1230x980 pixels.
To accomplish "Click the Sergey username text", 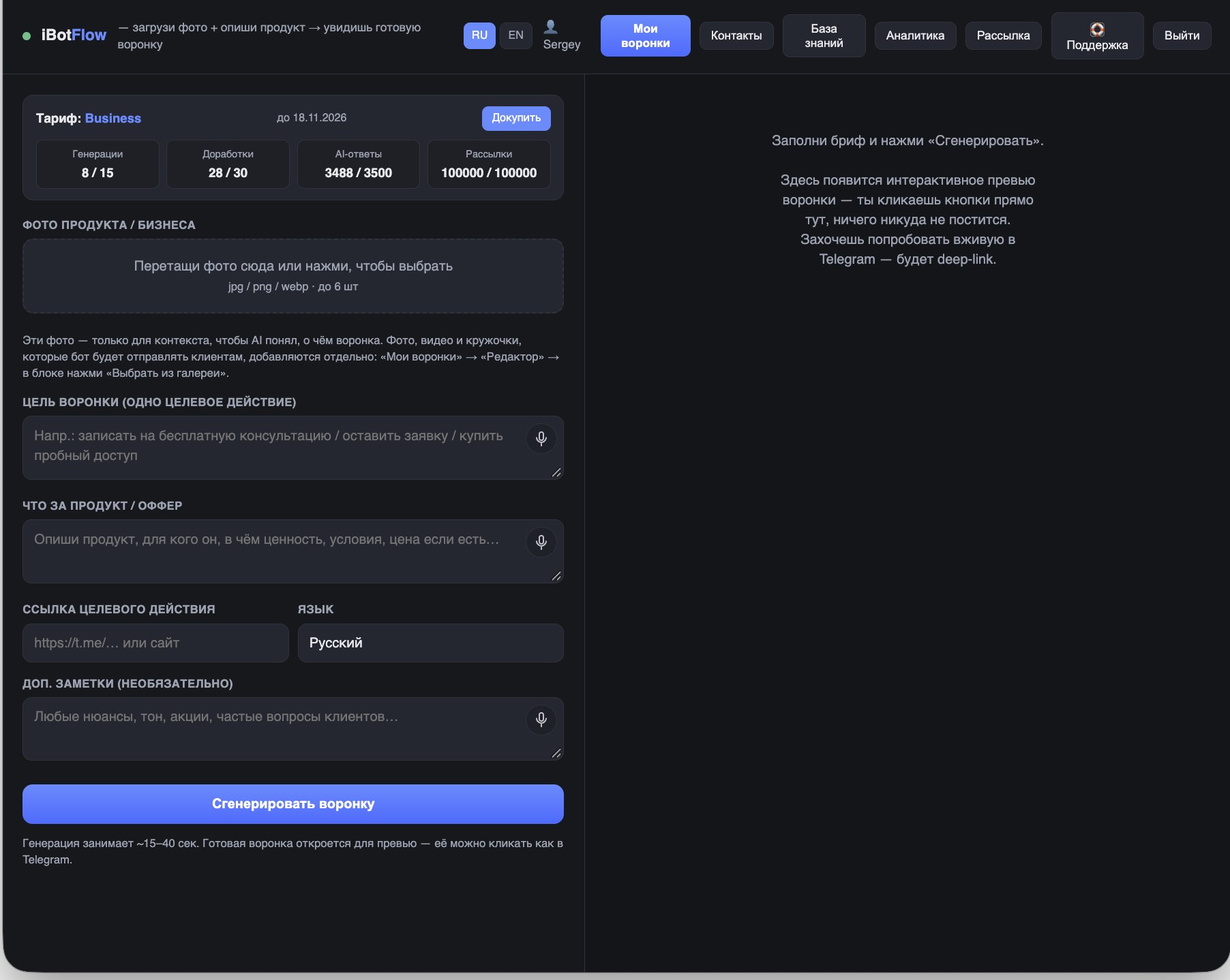I will (x=562, y=44).
